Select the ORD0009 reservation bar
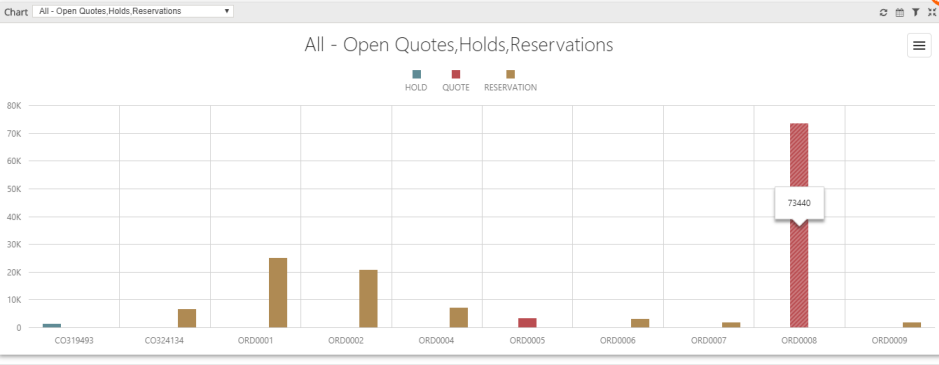This screenshot has height=365, width=939. coord(912,325)
